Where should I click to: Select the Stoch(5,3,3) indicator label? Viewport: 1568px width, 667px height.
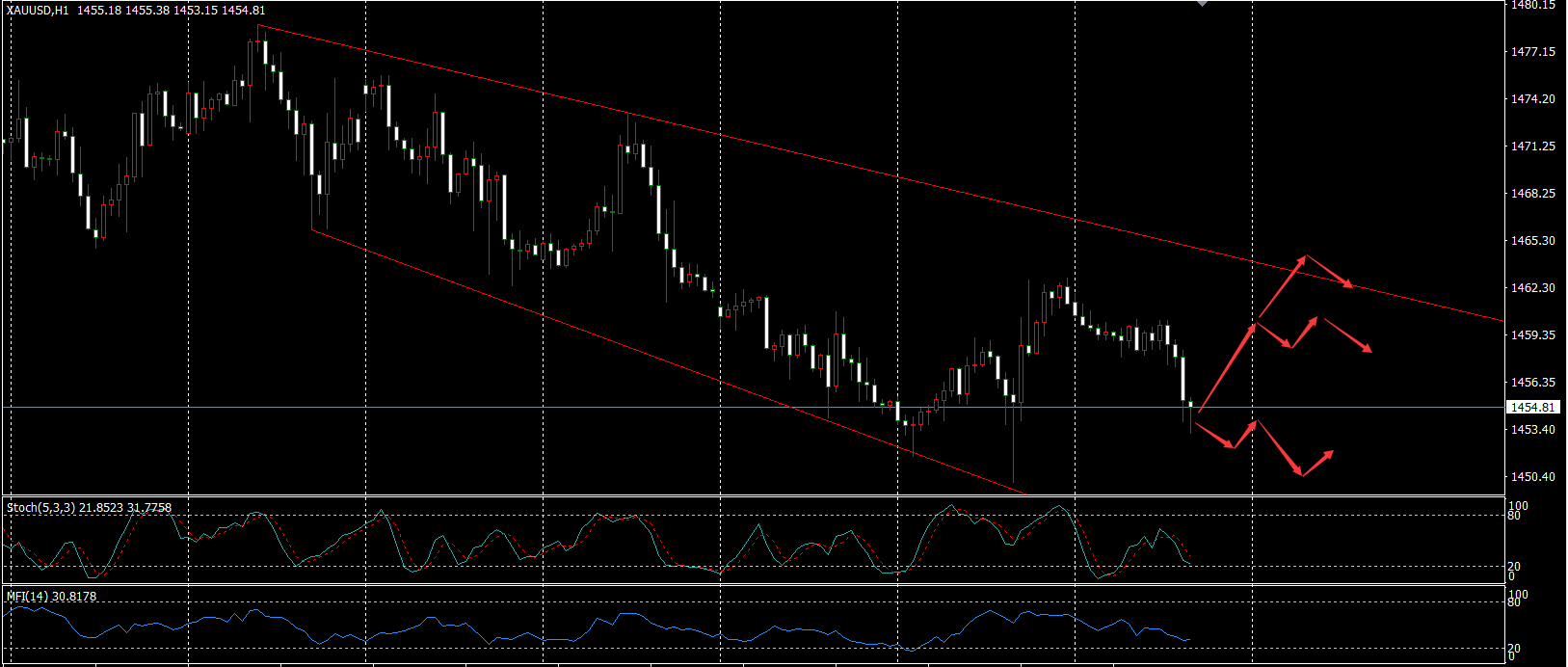tap(89, 507)
